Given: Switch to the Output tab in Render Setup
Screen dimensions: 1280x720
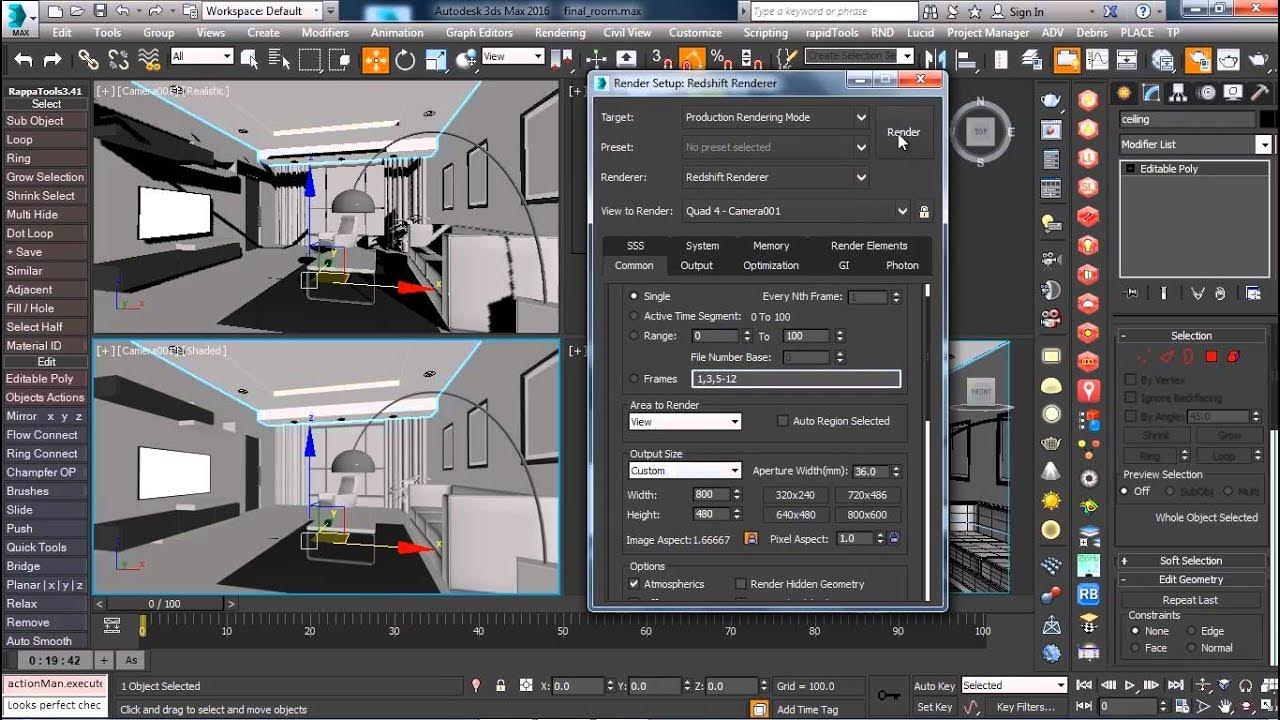Looking at the screenshot, I should 697,266.
